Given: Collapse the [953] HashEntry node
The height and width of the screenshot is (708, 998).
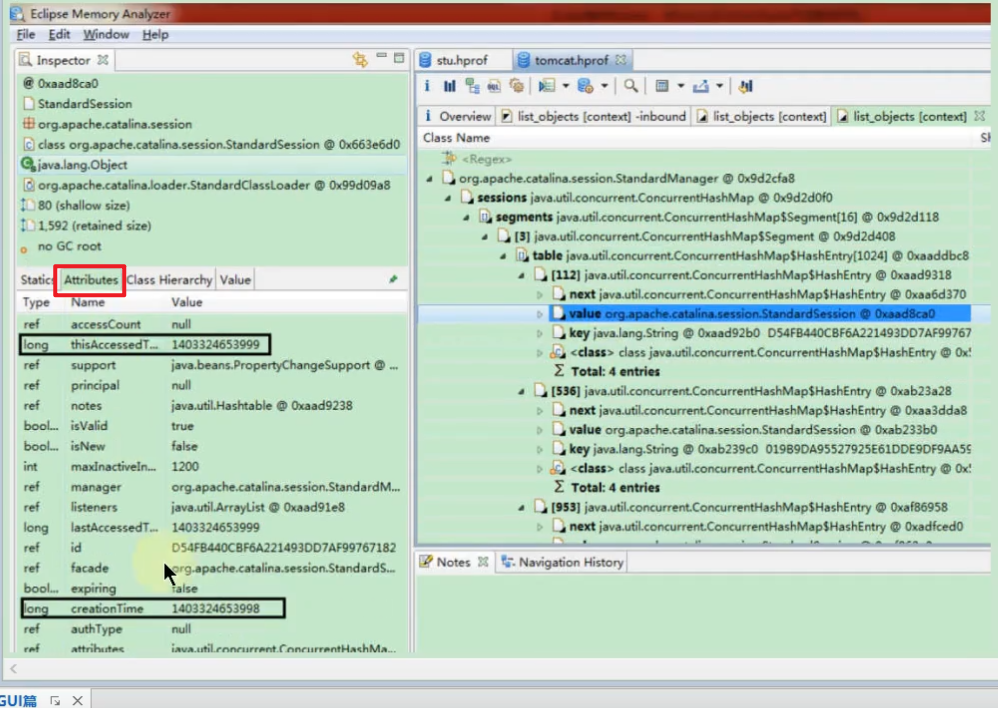Looking at the screenshot, I should click(x=521, y=507).
